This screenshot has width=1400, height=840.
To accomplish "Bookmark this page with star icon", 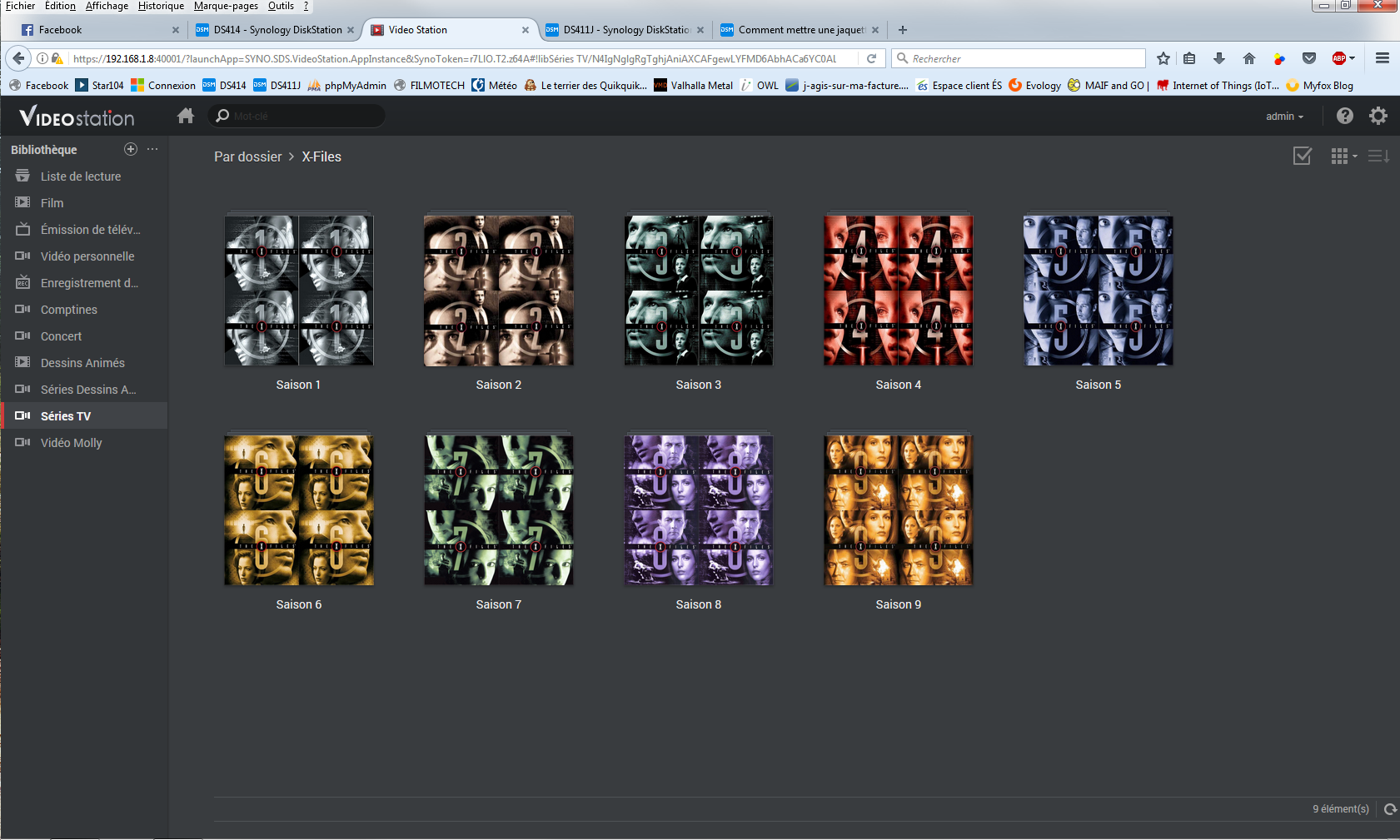I will pos(1163,58).
